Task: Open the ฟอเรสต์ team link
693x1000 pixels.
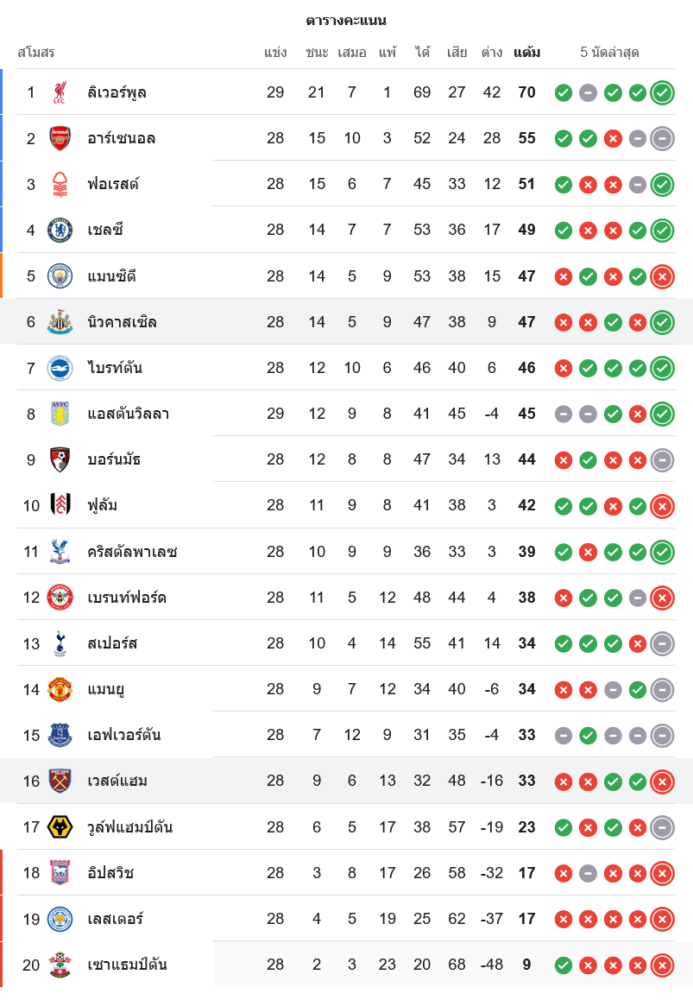Action: point(113,184)
